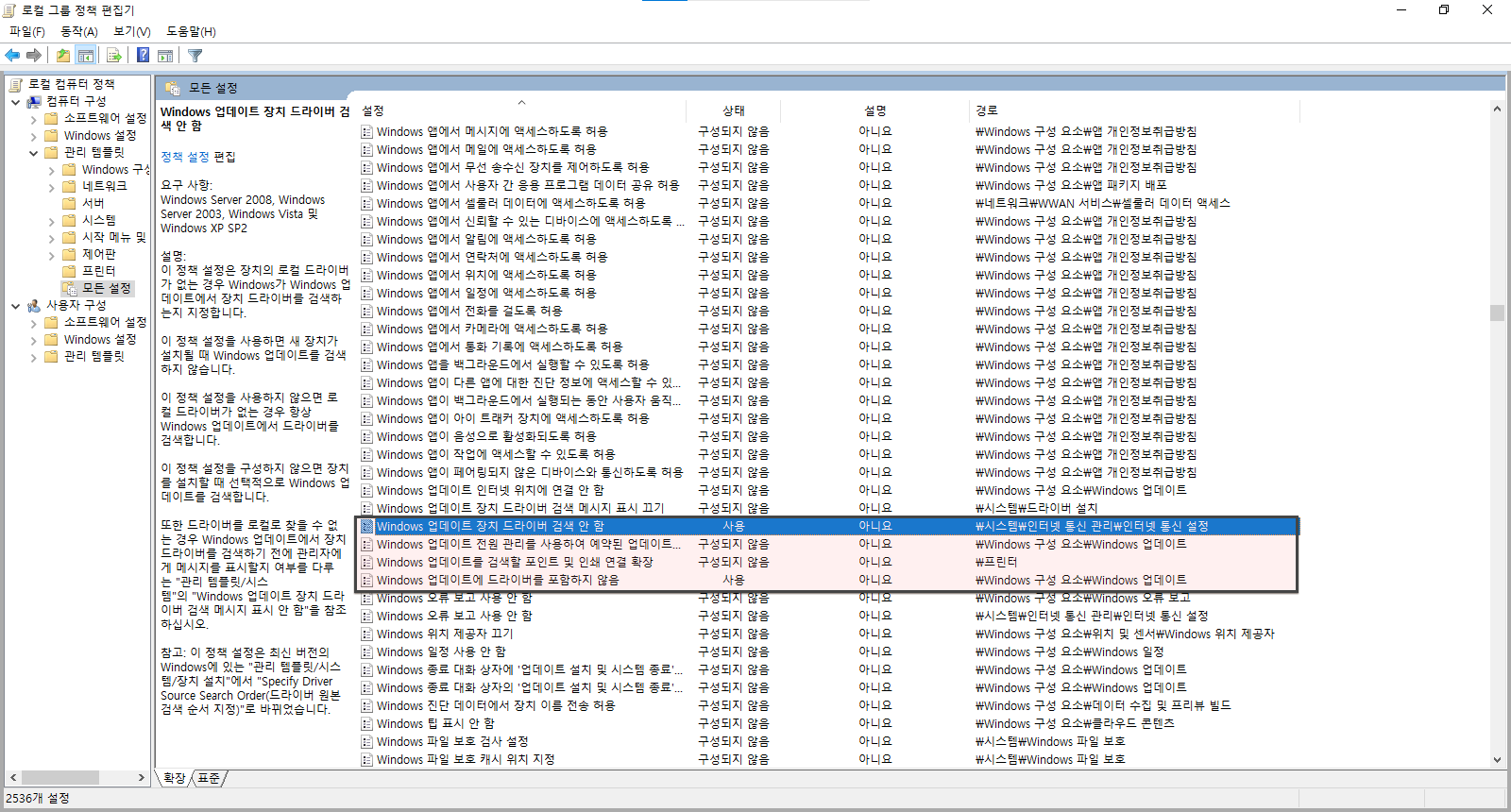Sort by the 설명 column header

(875, 110)
